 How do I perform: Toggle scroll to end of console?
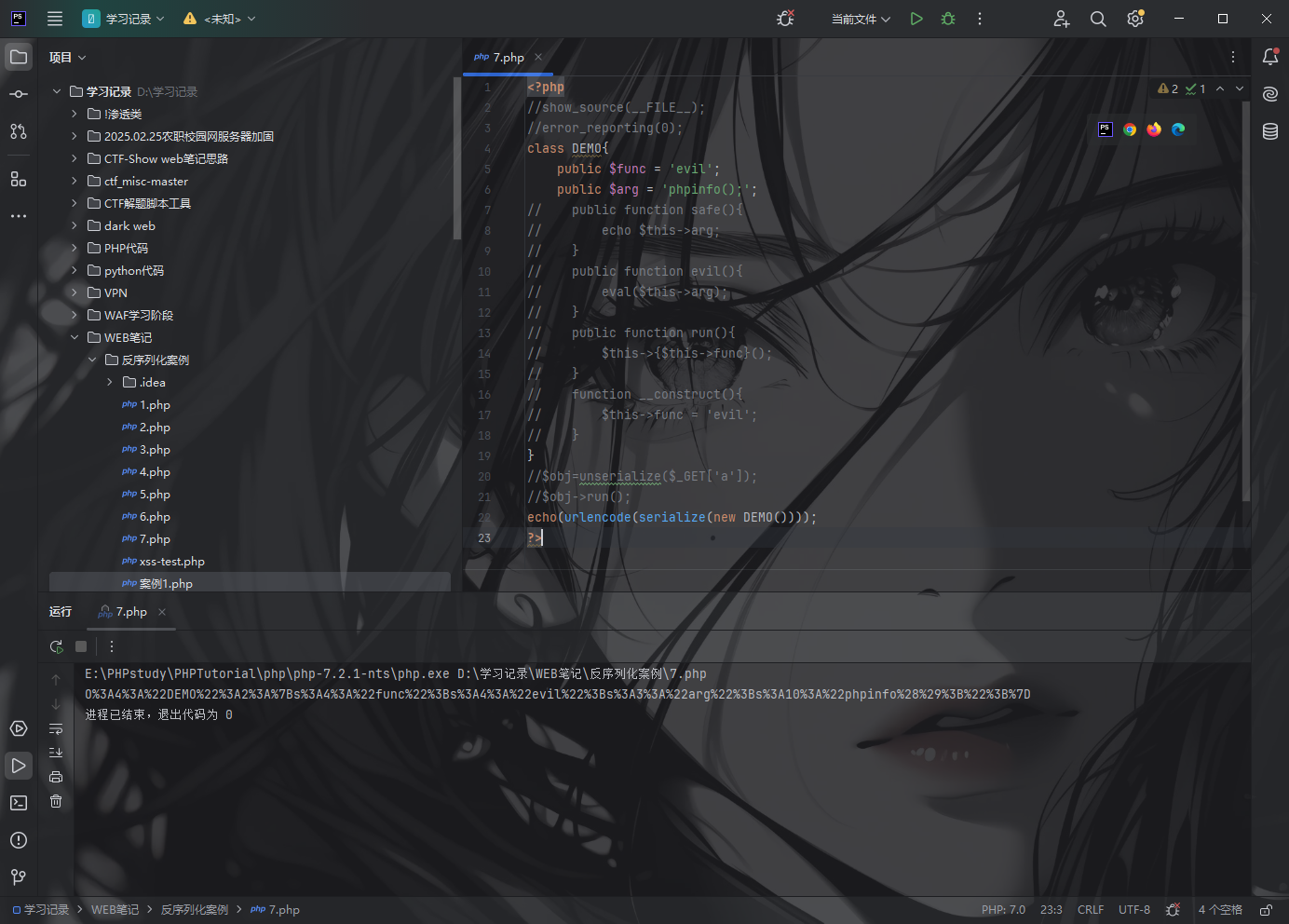click(56, 753)
